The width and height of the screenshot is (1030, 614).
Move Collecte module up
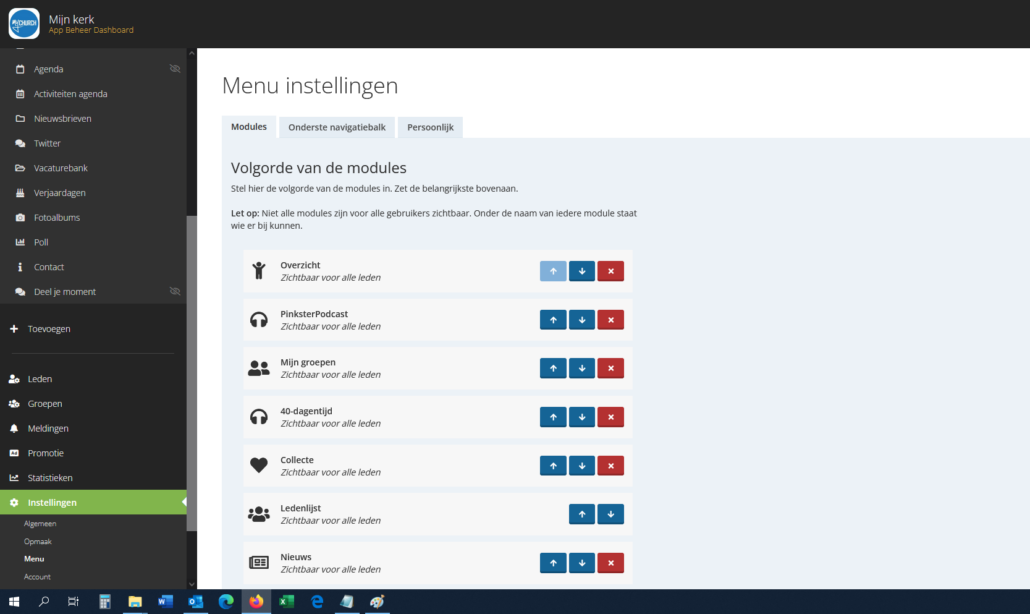pos(553,466)
